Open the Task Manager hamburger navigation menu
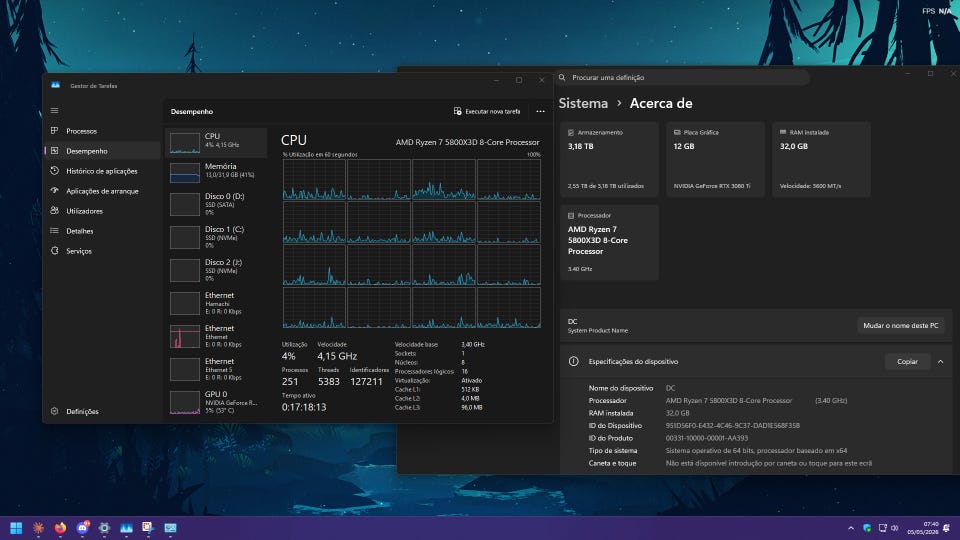Screen dimensions: 960x540 (x=54, y=111)
